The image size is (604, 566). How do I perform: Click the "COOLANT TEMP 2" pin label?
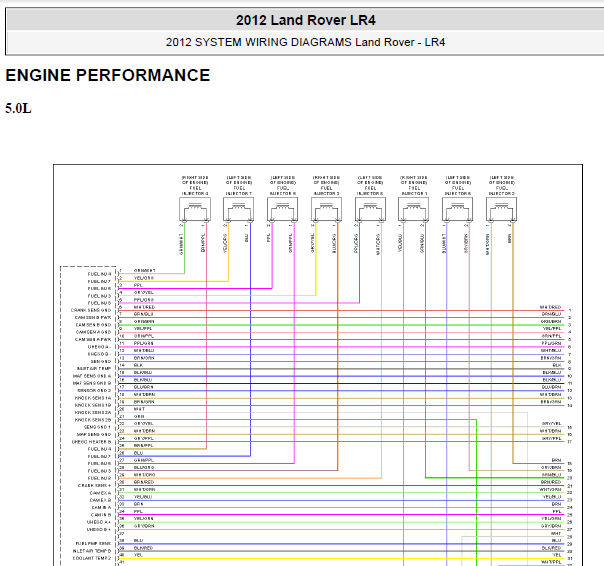point(92,558)
